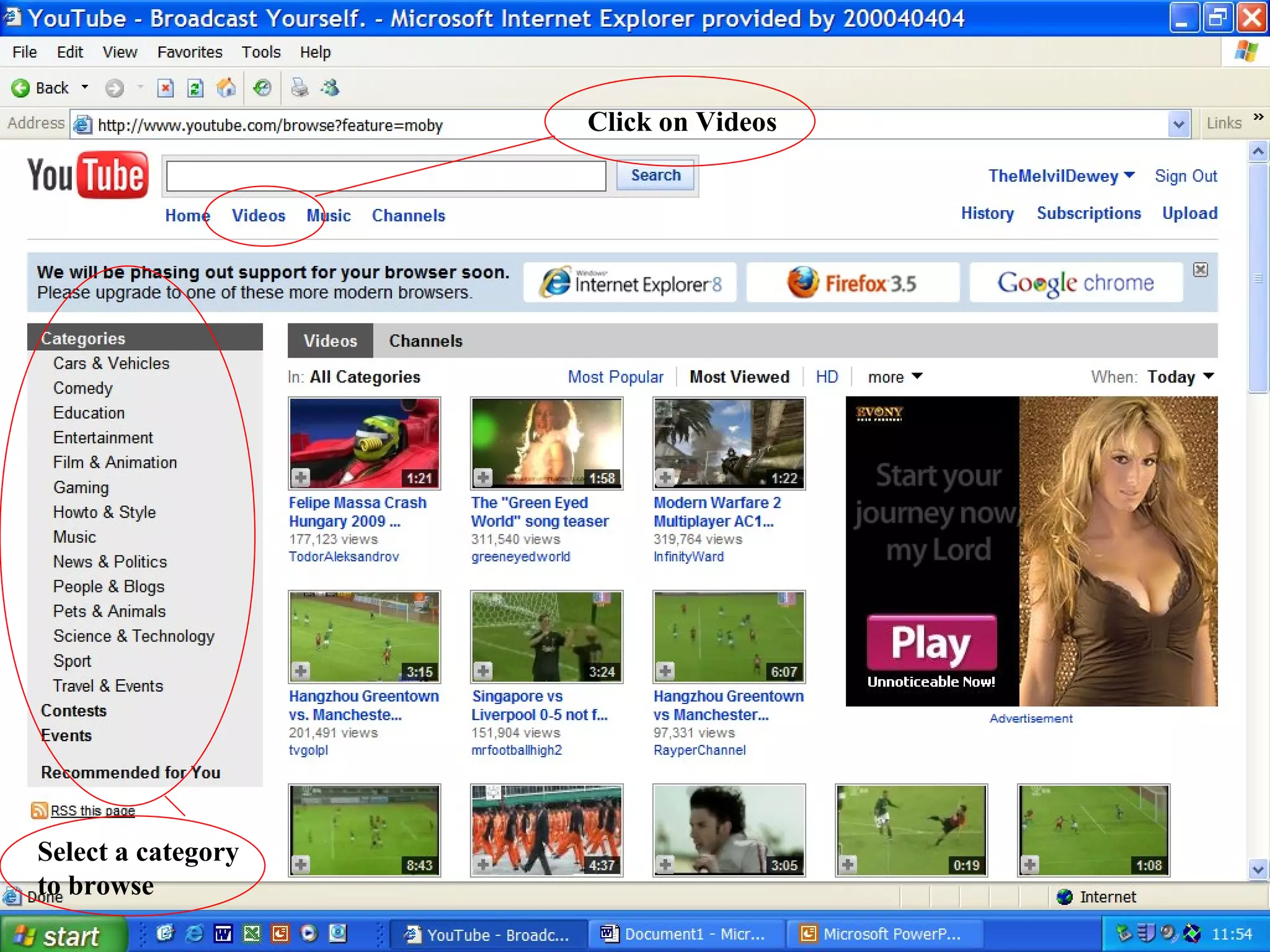Click inside the YouTube search box
This screenshot has width=1270, height=952.
click(386, 176)
